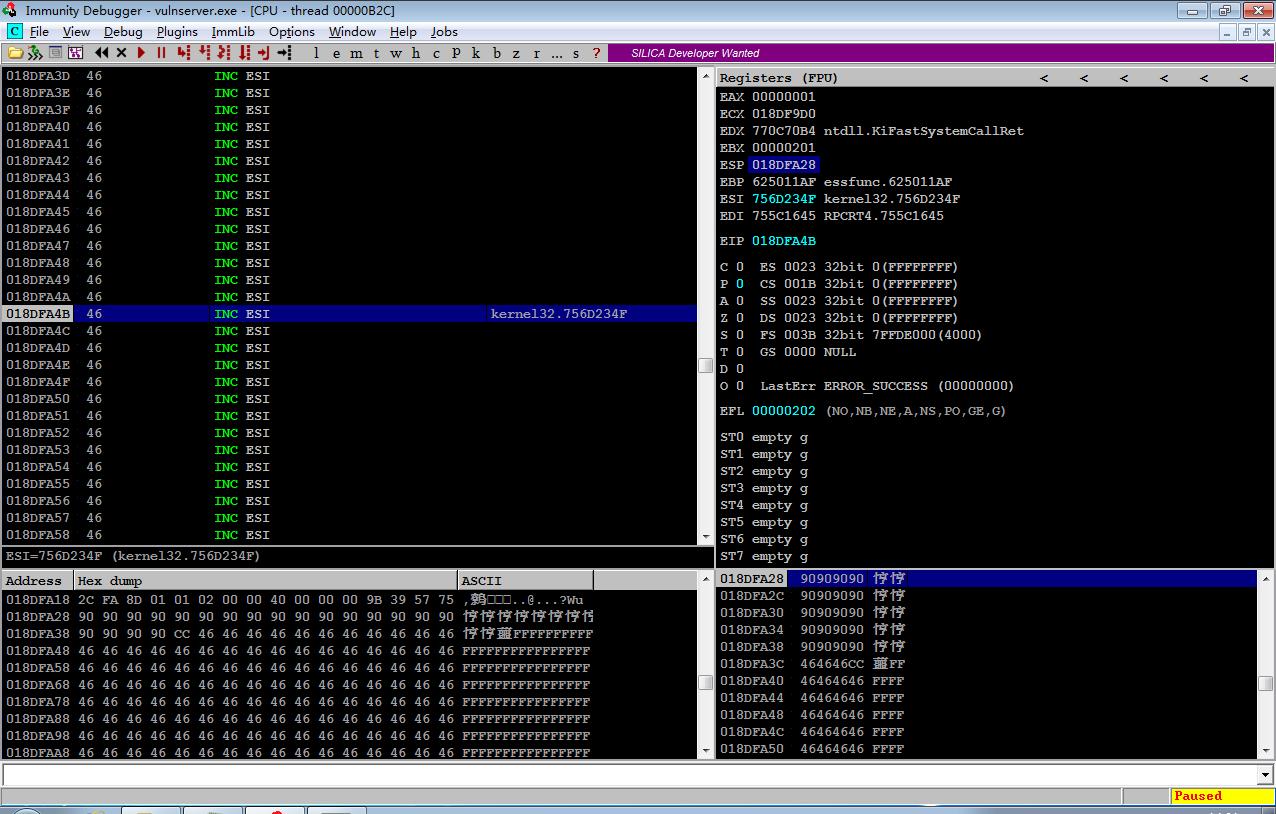Run the program with the red play icon

[141, 53]
